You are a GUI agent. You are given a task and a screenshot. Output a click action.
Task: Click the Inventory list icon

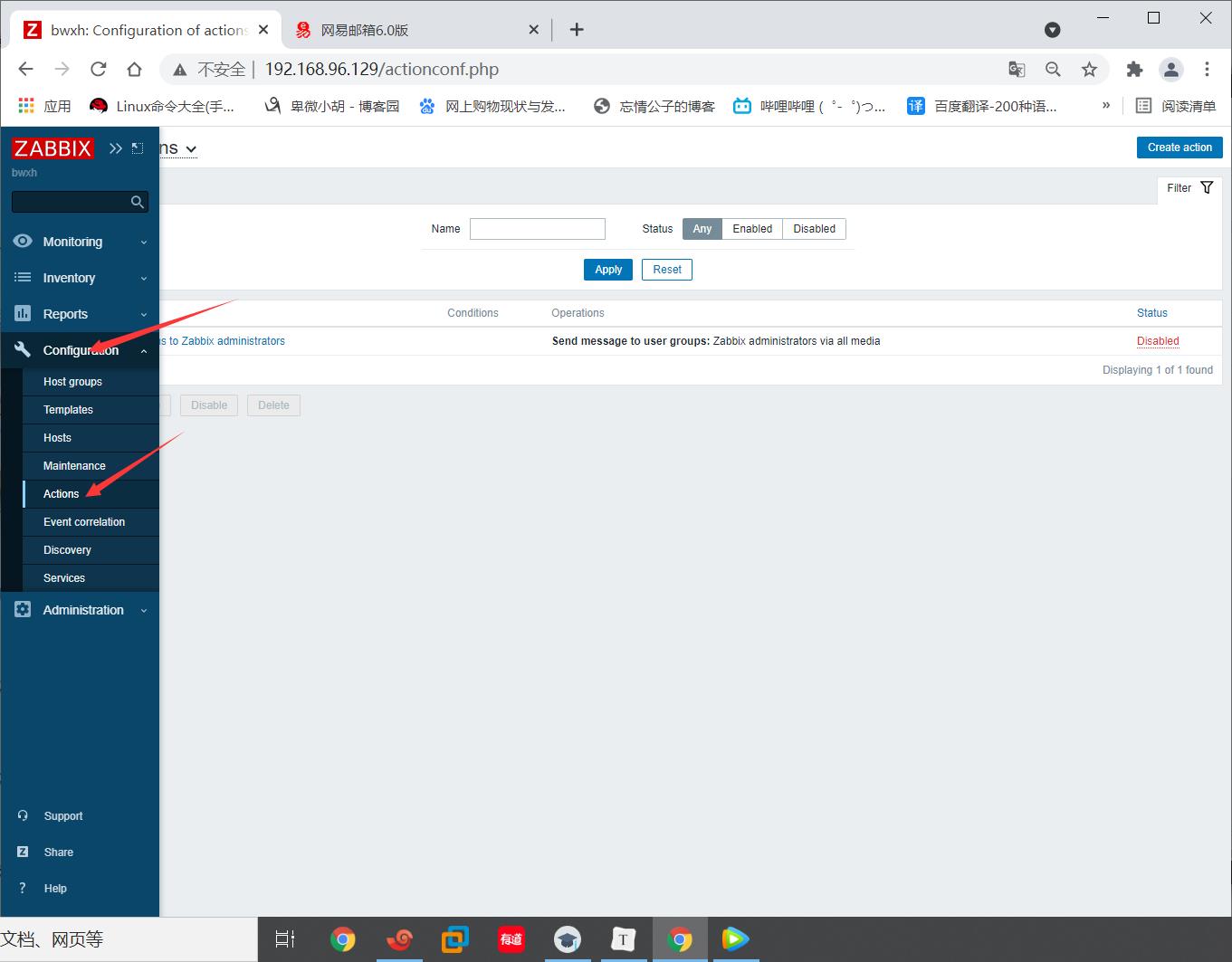[x=23, y=278]
